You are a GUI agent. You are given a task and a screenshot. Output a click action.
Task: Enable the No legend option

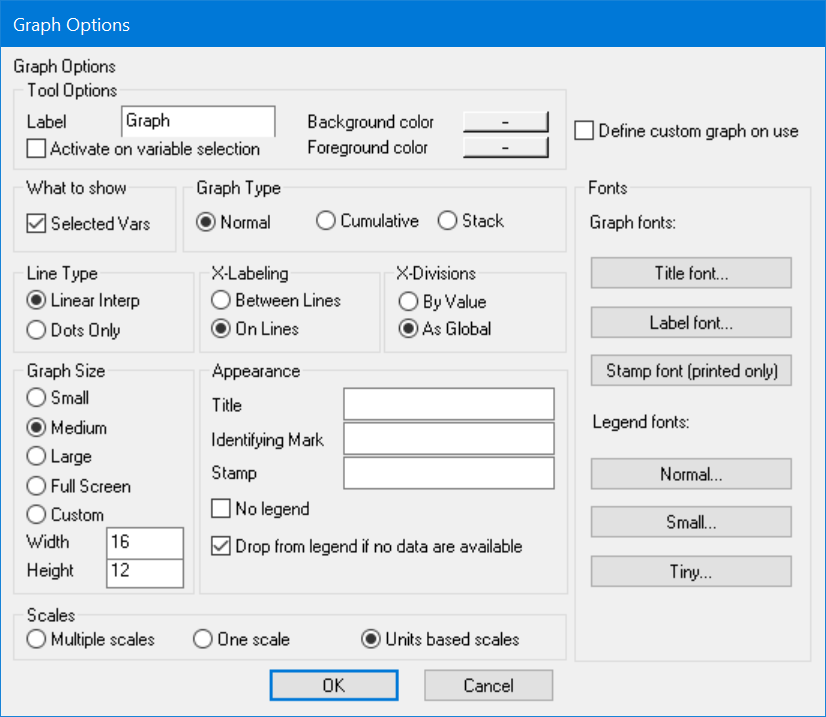(x=222, y=509)
